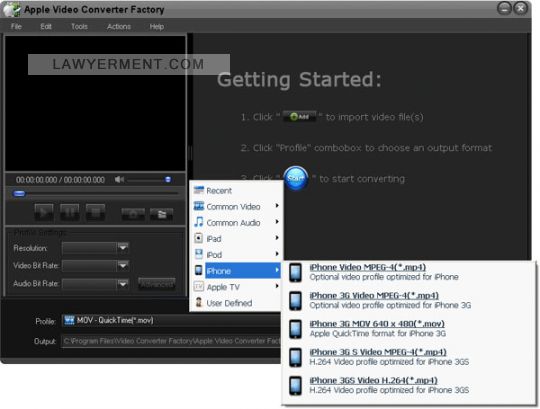Open the Resolution dropdown
Viewport: 540px width, 409px height.
coord(123,248)
